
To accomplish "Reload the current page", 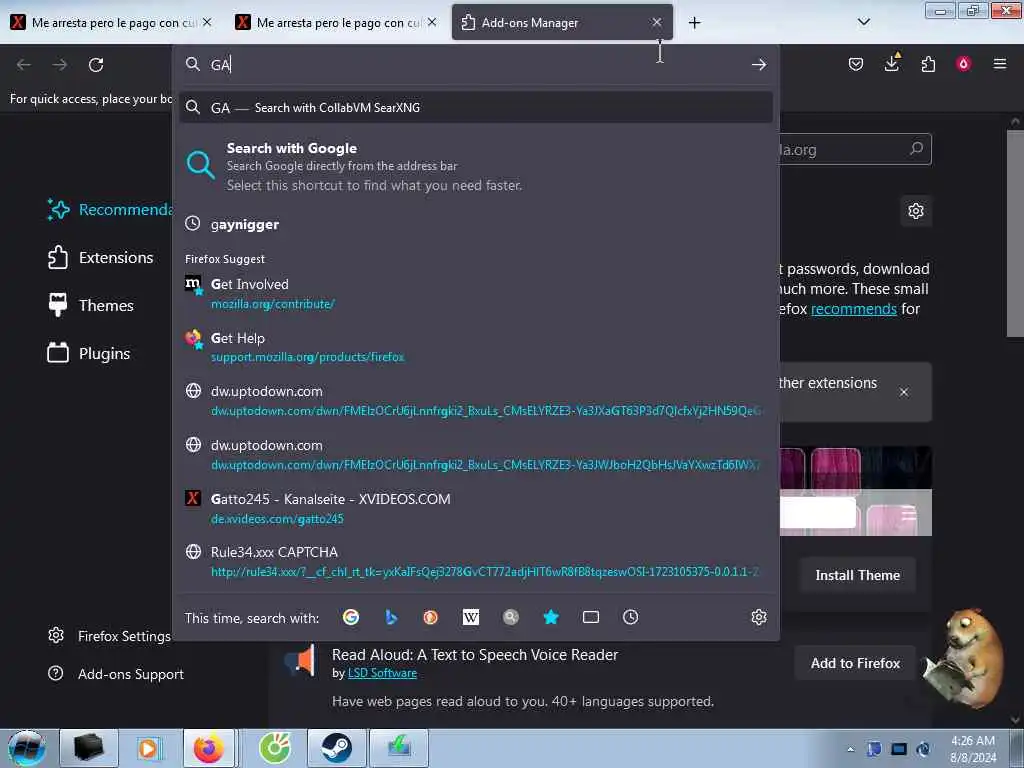I will click(96, 65).
